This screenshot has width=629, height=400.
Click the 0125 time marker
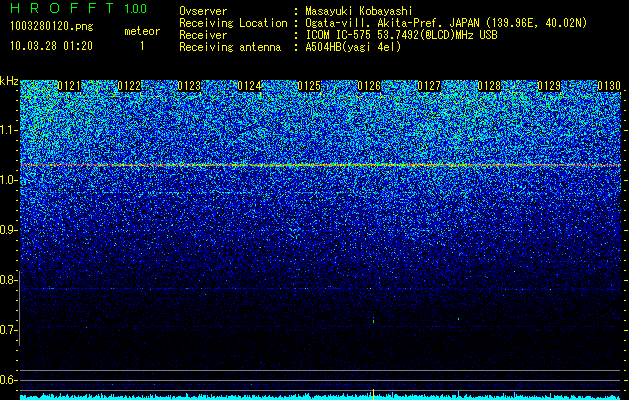click(x=309, y=86)
